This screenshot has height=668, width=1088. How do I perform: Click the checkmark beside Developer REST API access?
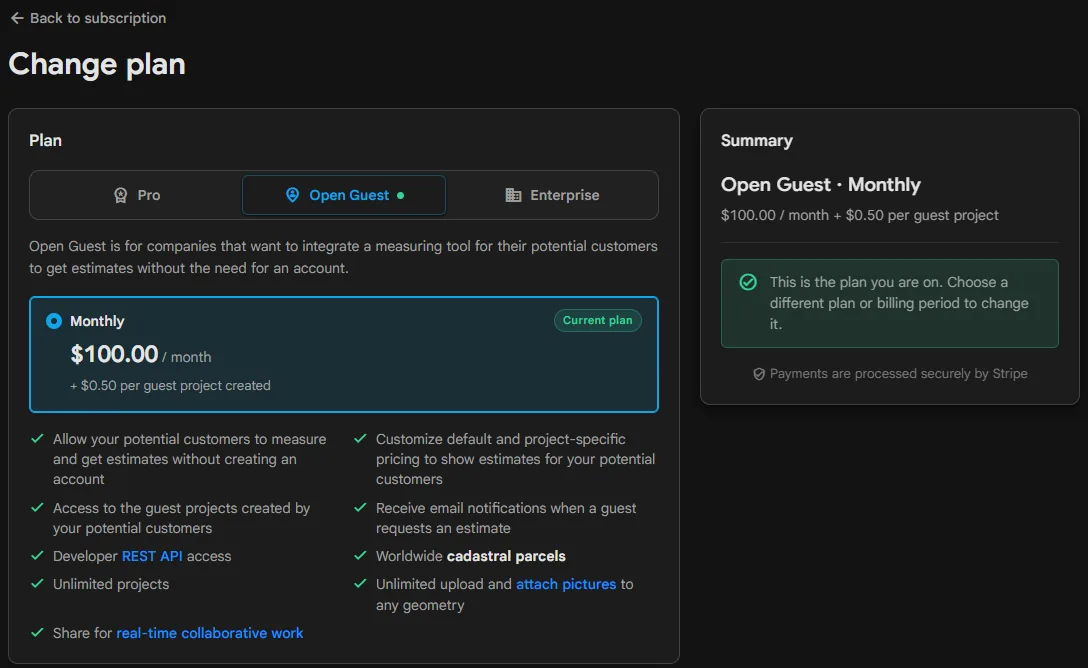37,556
